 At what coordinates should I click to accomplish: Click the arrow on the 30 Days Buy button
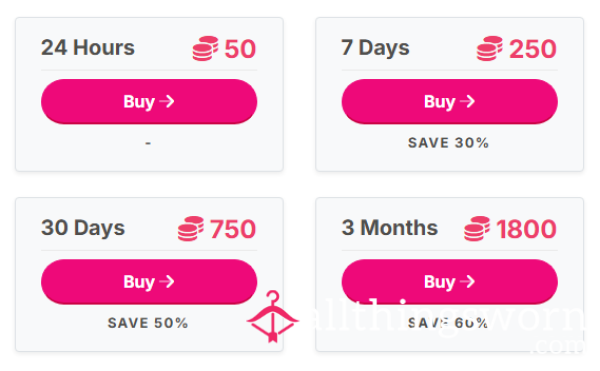(167, 282)
